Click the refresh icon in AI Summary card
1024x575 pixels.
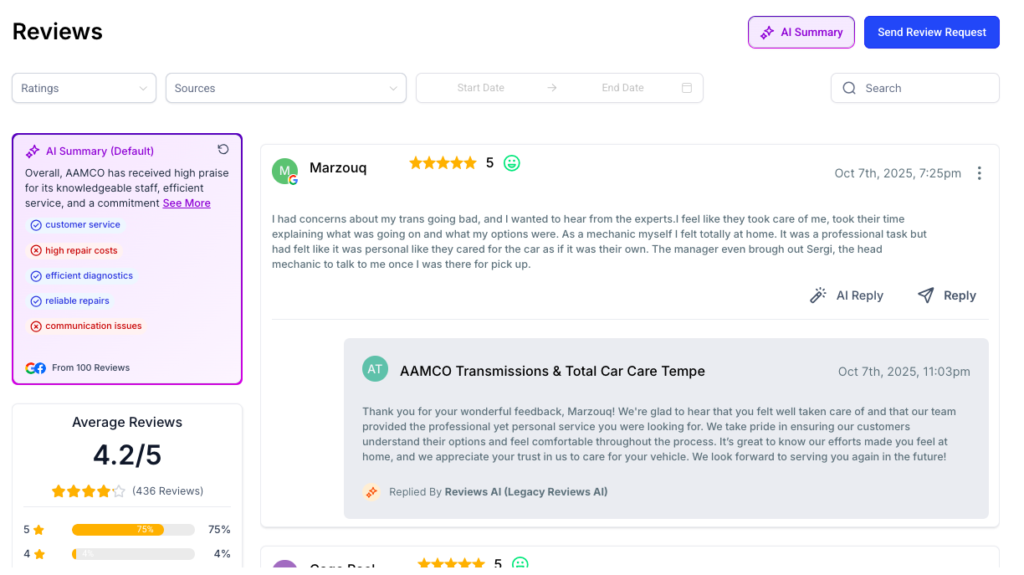click(x=223, y=150)
